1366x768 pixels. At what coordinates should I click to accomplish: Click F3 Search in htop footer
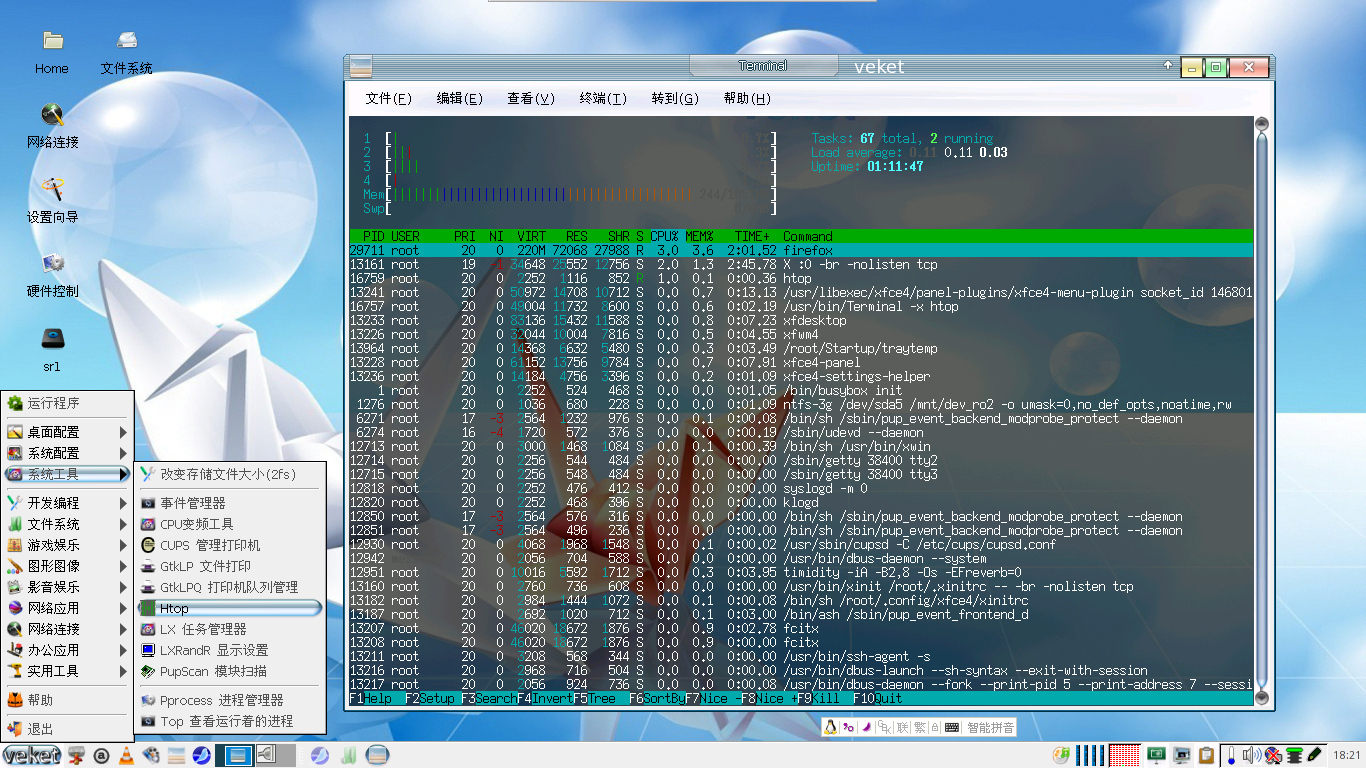coord(489,699)
